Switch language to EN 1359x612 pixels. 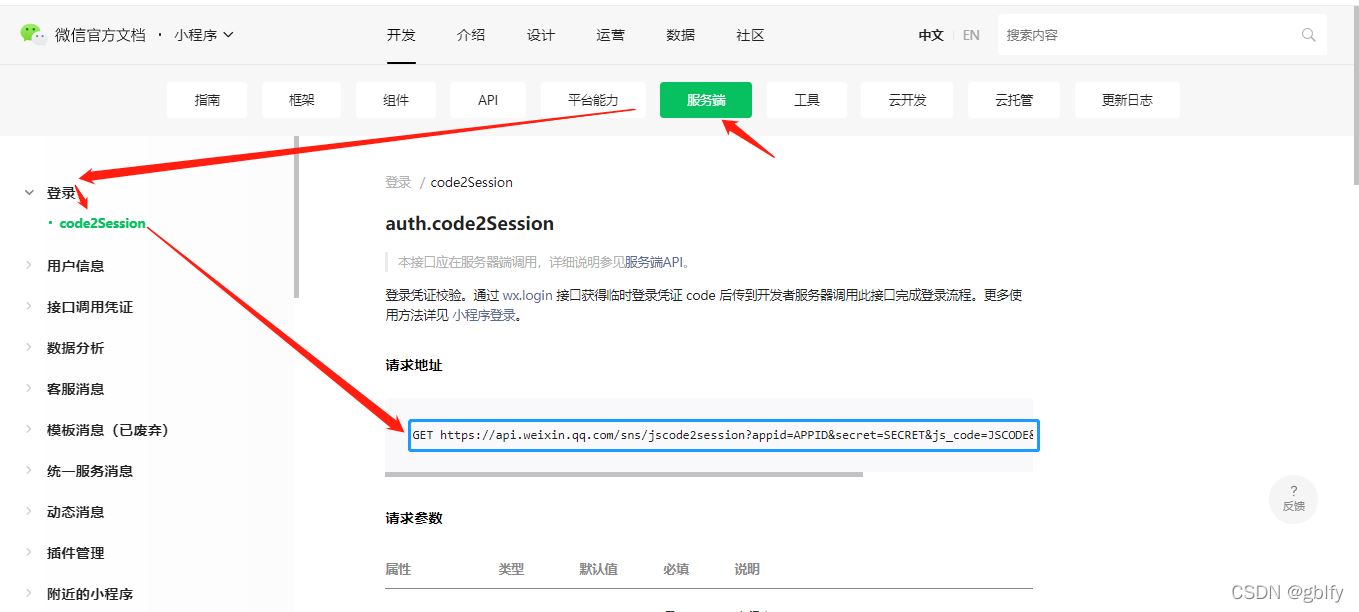(x=971, y=35)
